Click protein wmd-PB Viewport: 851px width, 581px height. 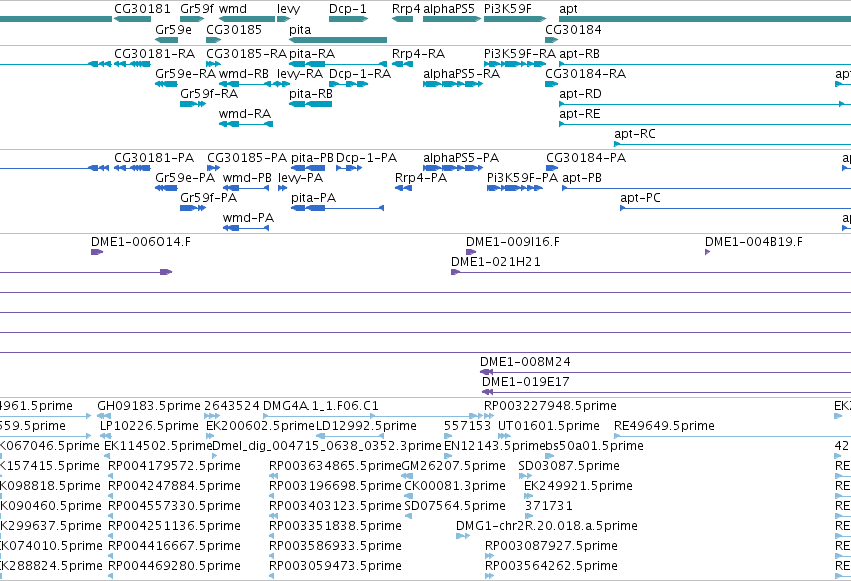point(247,178)
